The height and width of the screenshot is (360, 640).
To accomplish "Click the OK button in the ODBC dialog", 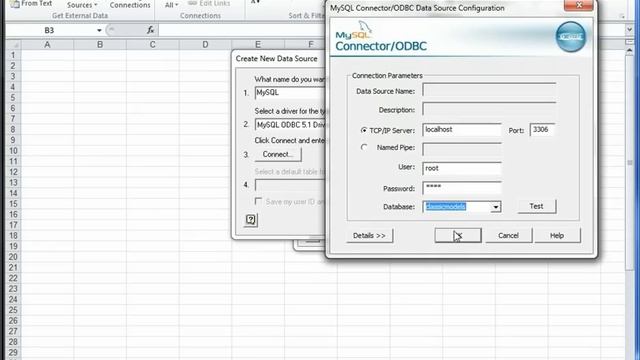I will (x=458, y=236).
